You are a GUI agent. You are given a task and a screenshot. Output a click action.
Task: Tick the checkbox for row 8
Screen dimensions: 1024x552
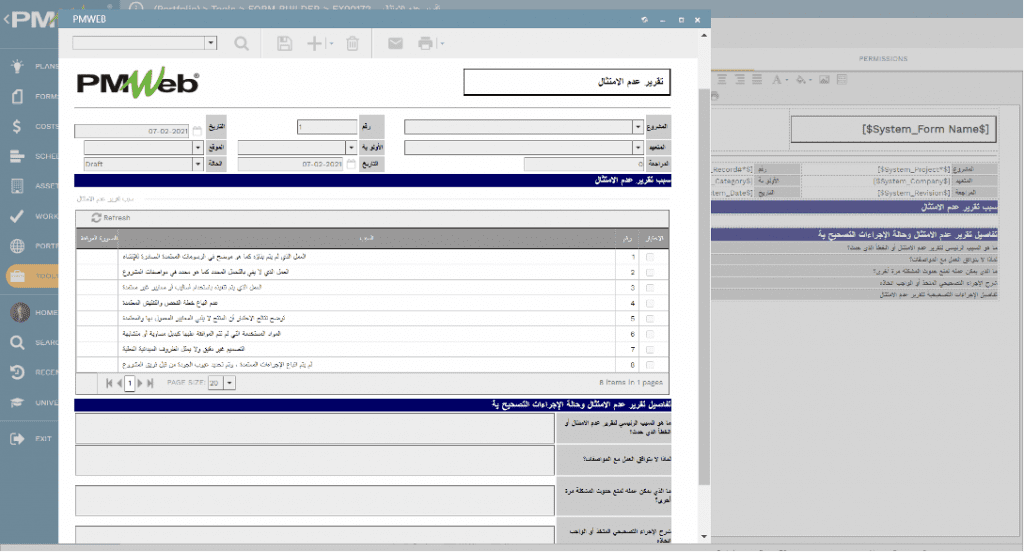(650, 365)
